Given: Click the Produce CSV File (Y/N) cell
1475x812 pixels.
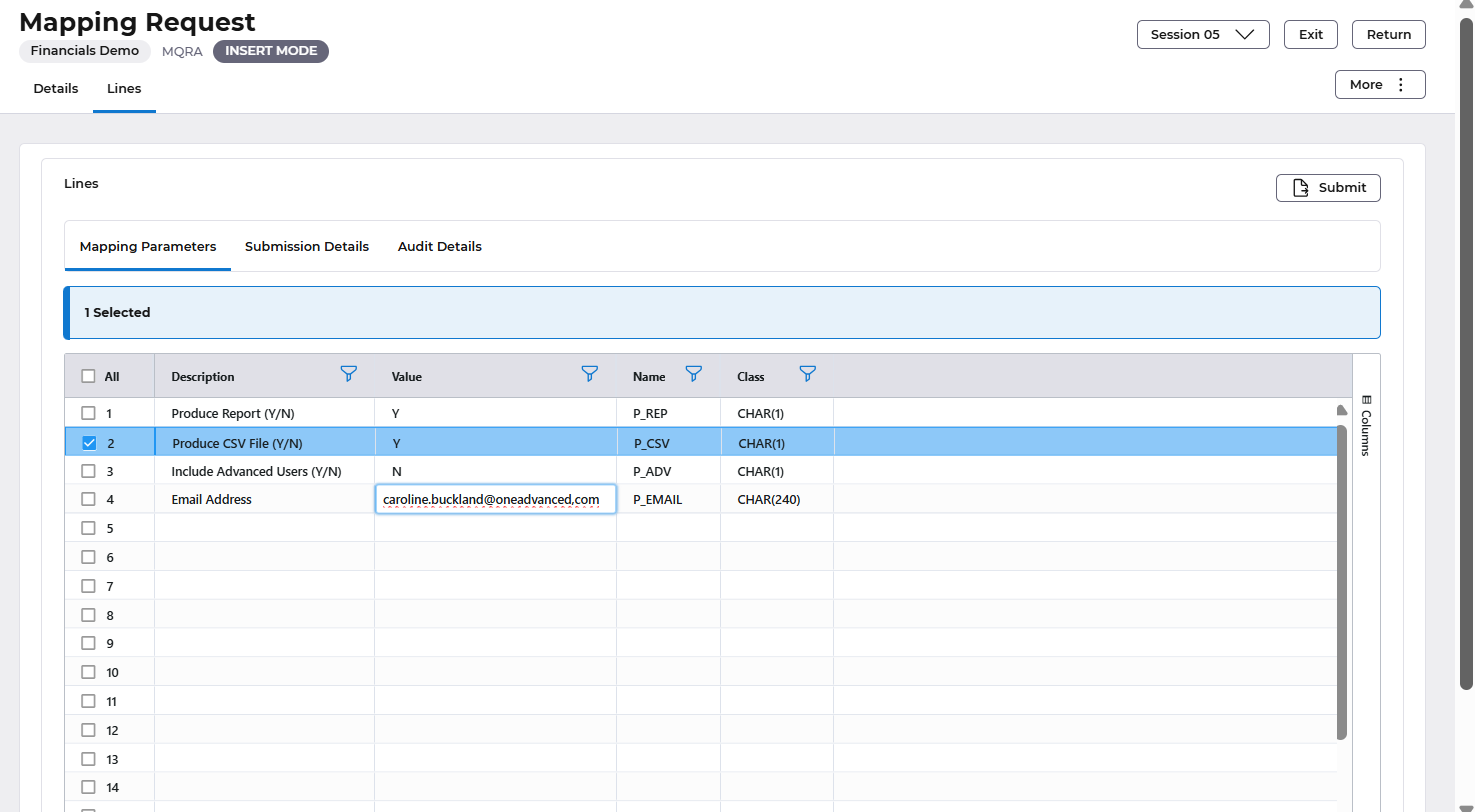Looking at the screenshot, I should point(265,442).
